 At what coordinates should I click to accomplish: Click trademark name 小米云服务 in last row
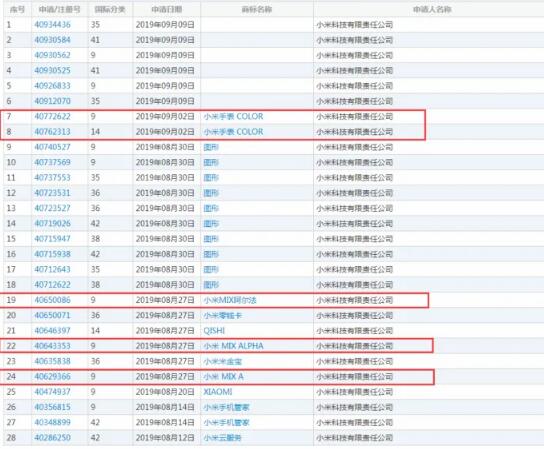coord(222,438)
